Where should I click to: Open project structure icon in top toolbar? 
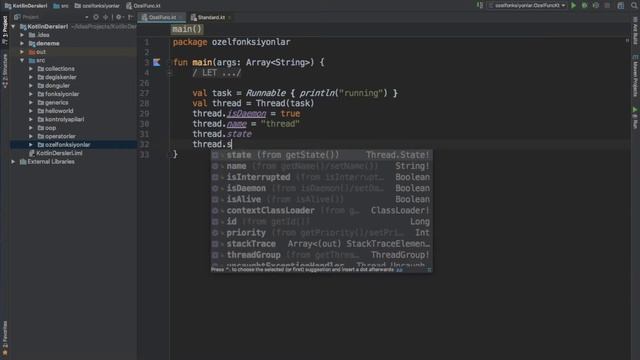pos(620,6)
